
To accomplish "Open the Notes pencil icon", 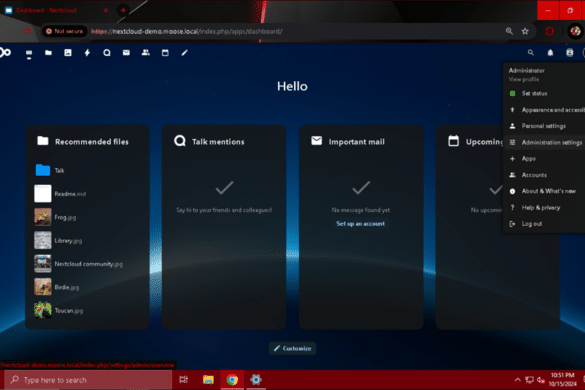I will click(x=184, y=53).
